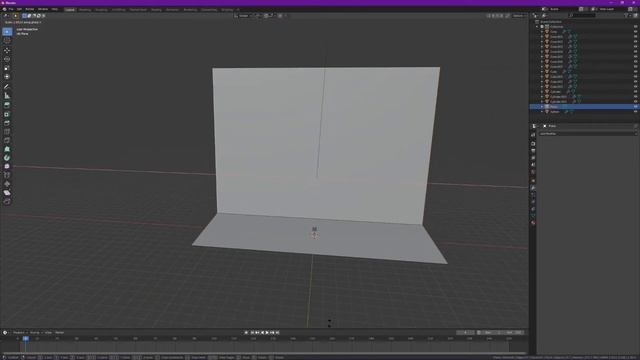640x360 pixels.
Task: Select the Rotate tool
Action: click(7, 59)
